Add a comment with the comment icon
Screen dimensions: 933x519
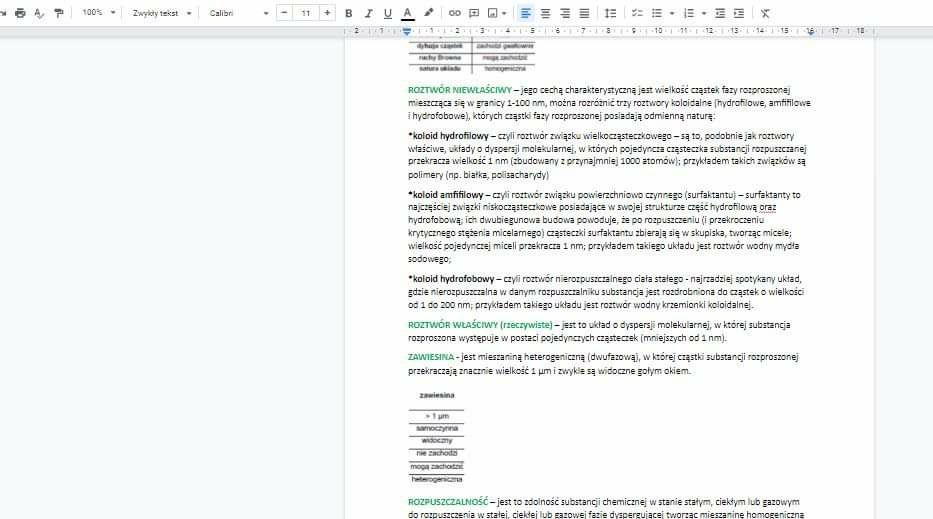tap(474, 13)
